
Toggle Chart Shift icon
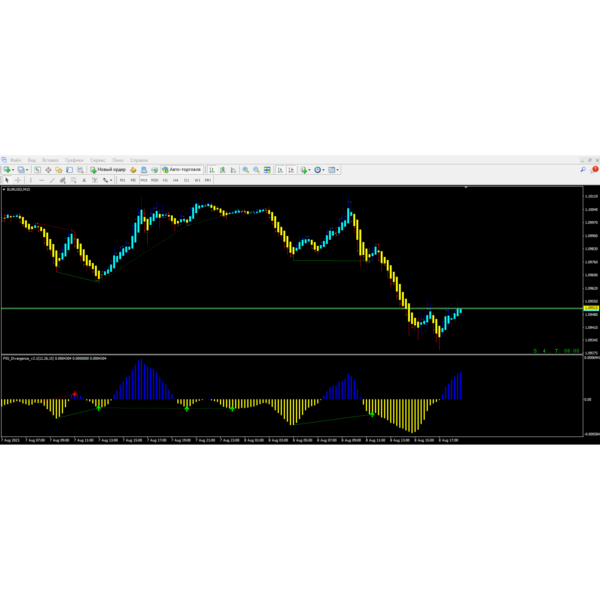(291, 170)
